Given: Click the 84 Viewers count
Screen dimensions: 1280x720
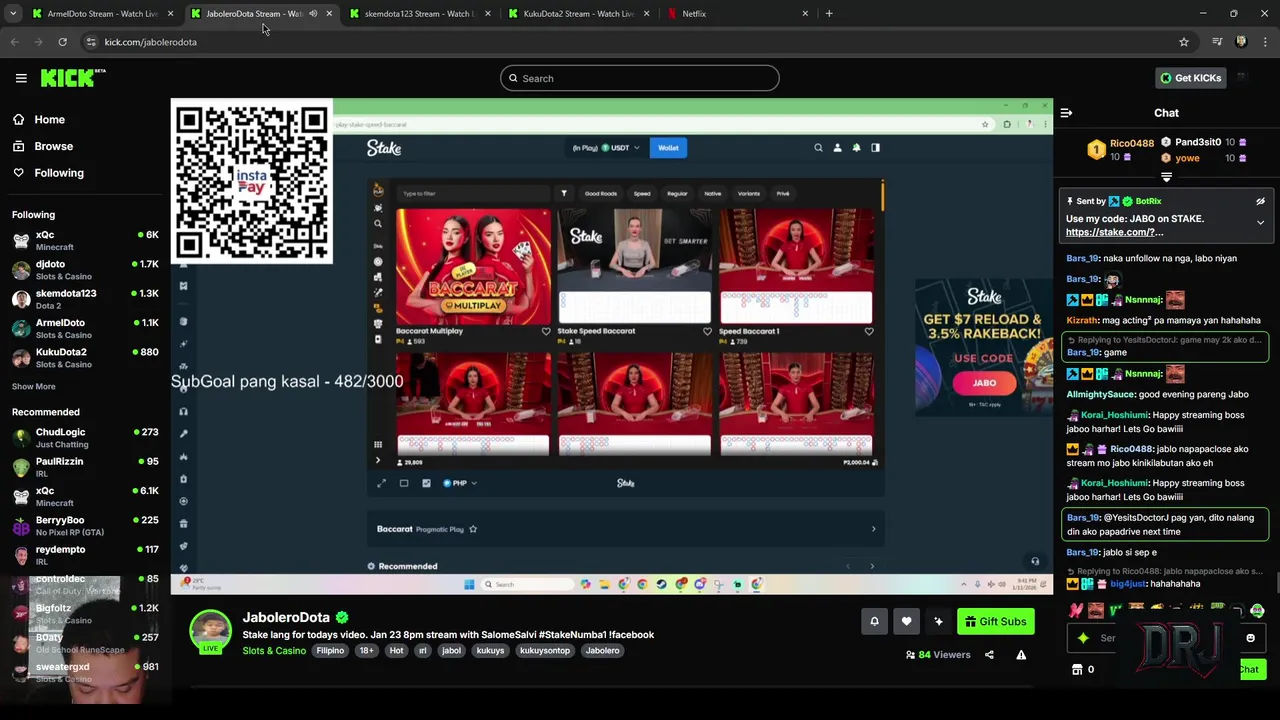Looking at the screenshot, I should [x=938, y=655].
